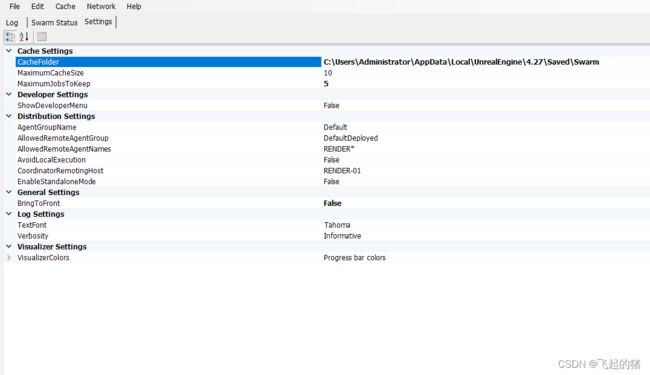Click the Property Pages toolbar icon
650x375 pixels.
coord(42,36)
